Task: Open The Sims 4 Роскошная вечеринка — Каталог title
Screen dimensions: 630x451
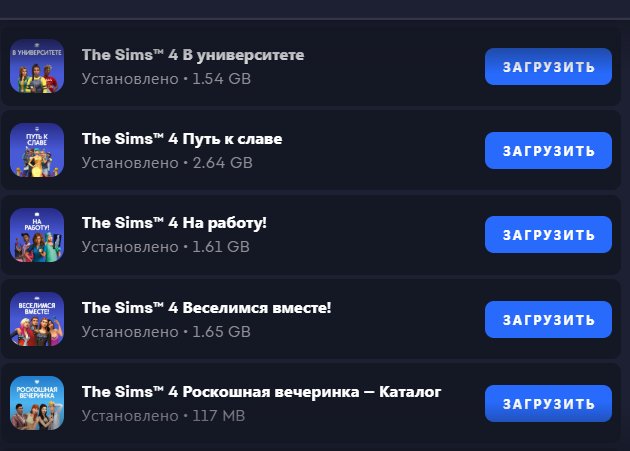Action: tap(262, 392)
